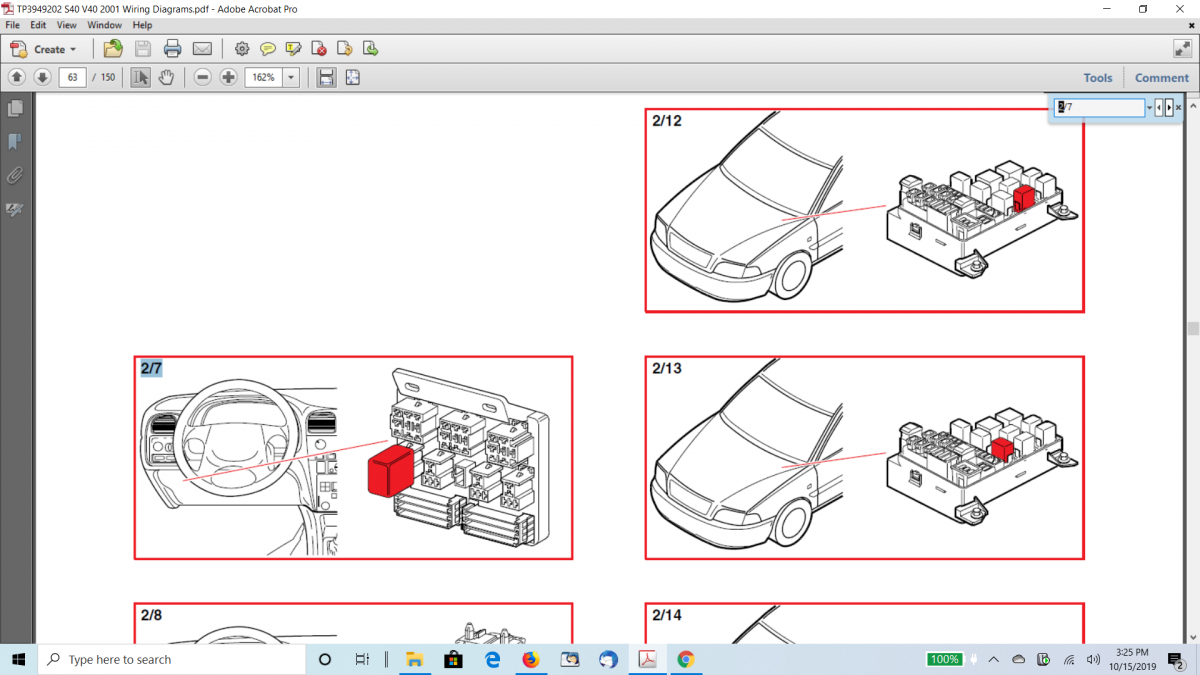The width and height of the screenshot is (1200, 675).
Task: Open the View menu
Action: (66, 25)
